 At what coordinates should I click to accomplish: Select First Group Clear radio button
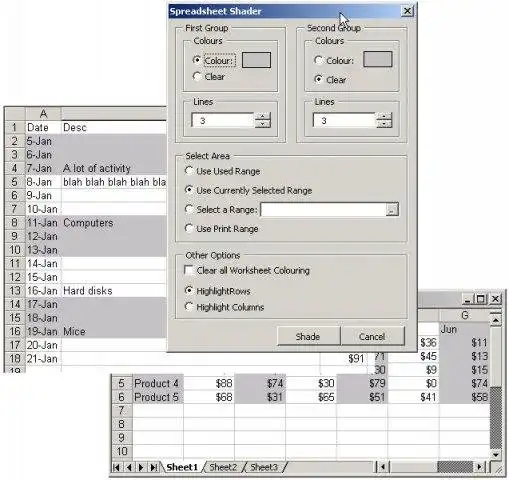coord(197,77)
